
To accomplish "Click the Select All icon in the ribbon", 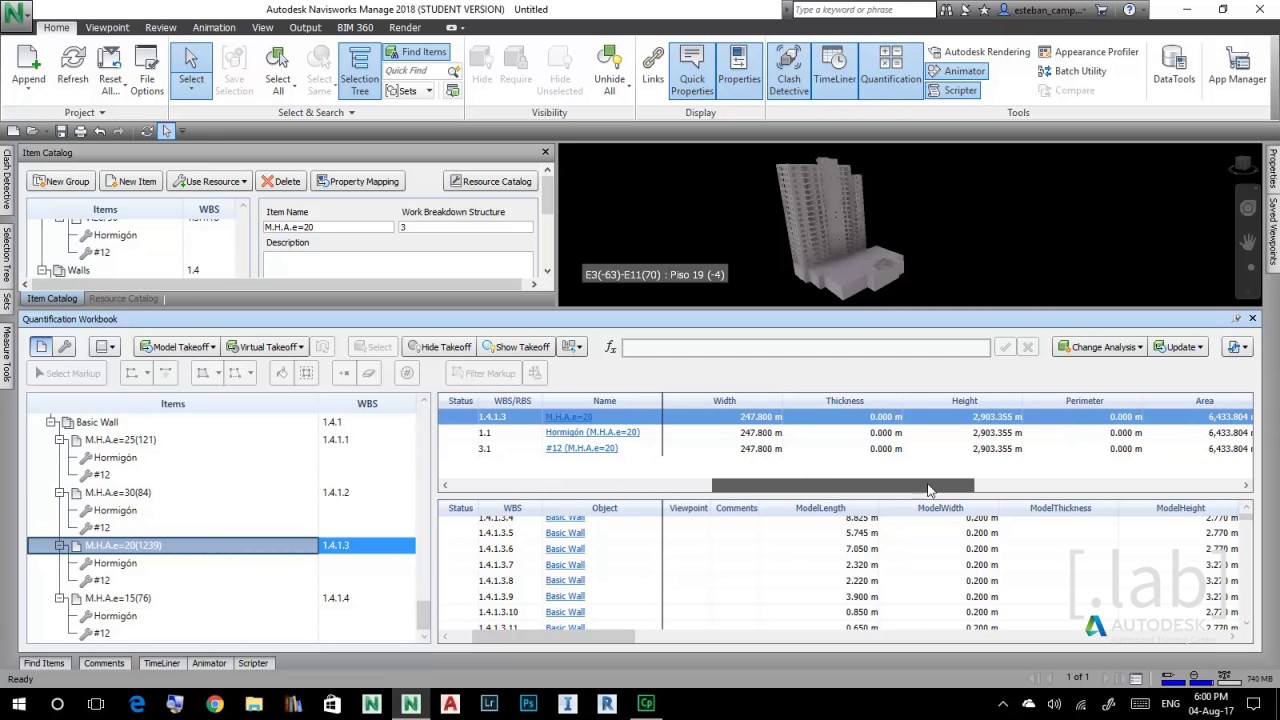I will click(278, 70).
